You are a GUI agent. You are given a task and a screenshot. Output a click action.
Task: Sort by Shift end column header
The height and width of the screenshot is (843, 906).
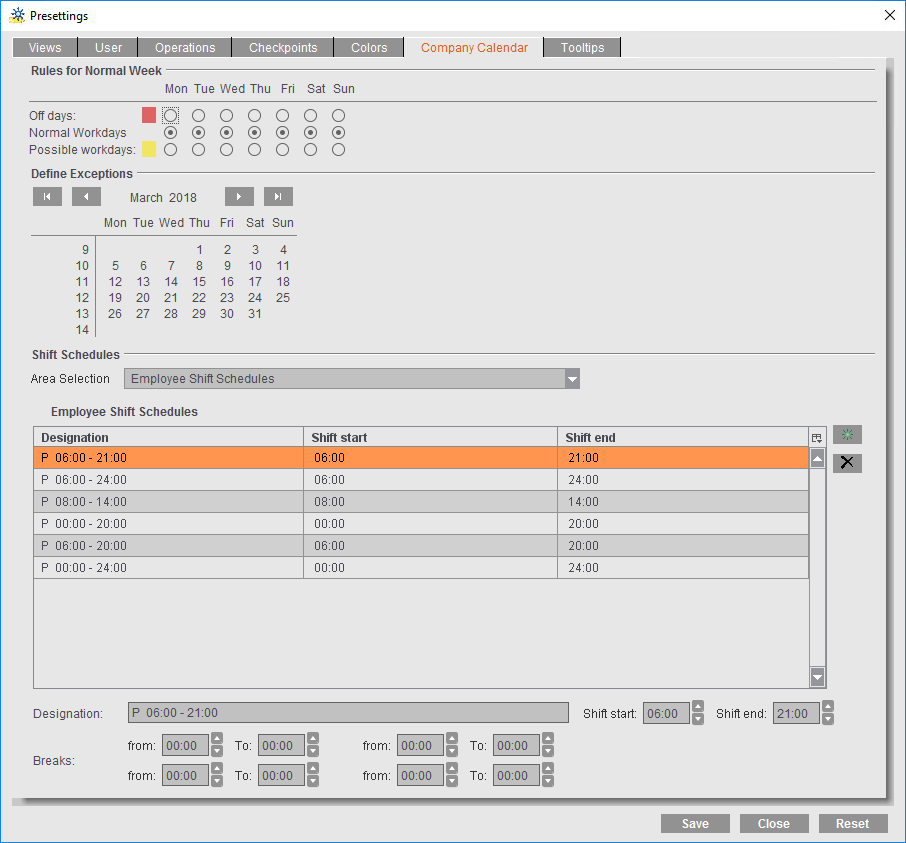(x=683, y=437)
